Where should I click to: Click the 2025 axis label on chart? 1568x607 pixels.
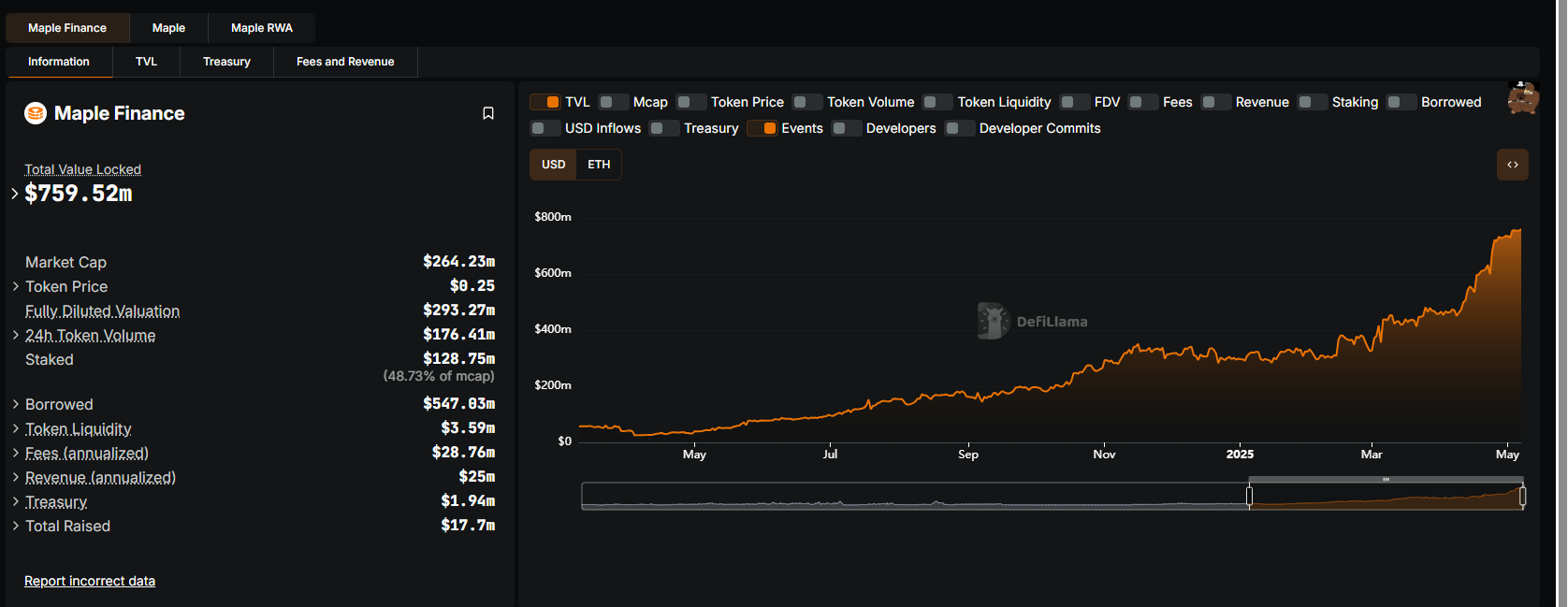[1240, 455]
